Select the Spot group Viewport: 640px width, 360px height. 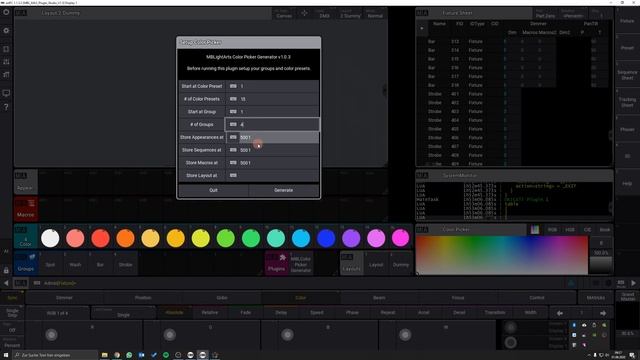[50, 264]
